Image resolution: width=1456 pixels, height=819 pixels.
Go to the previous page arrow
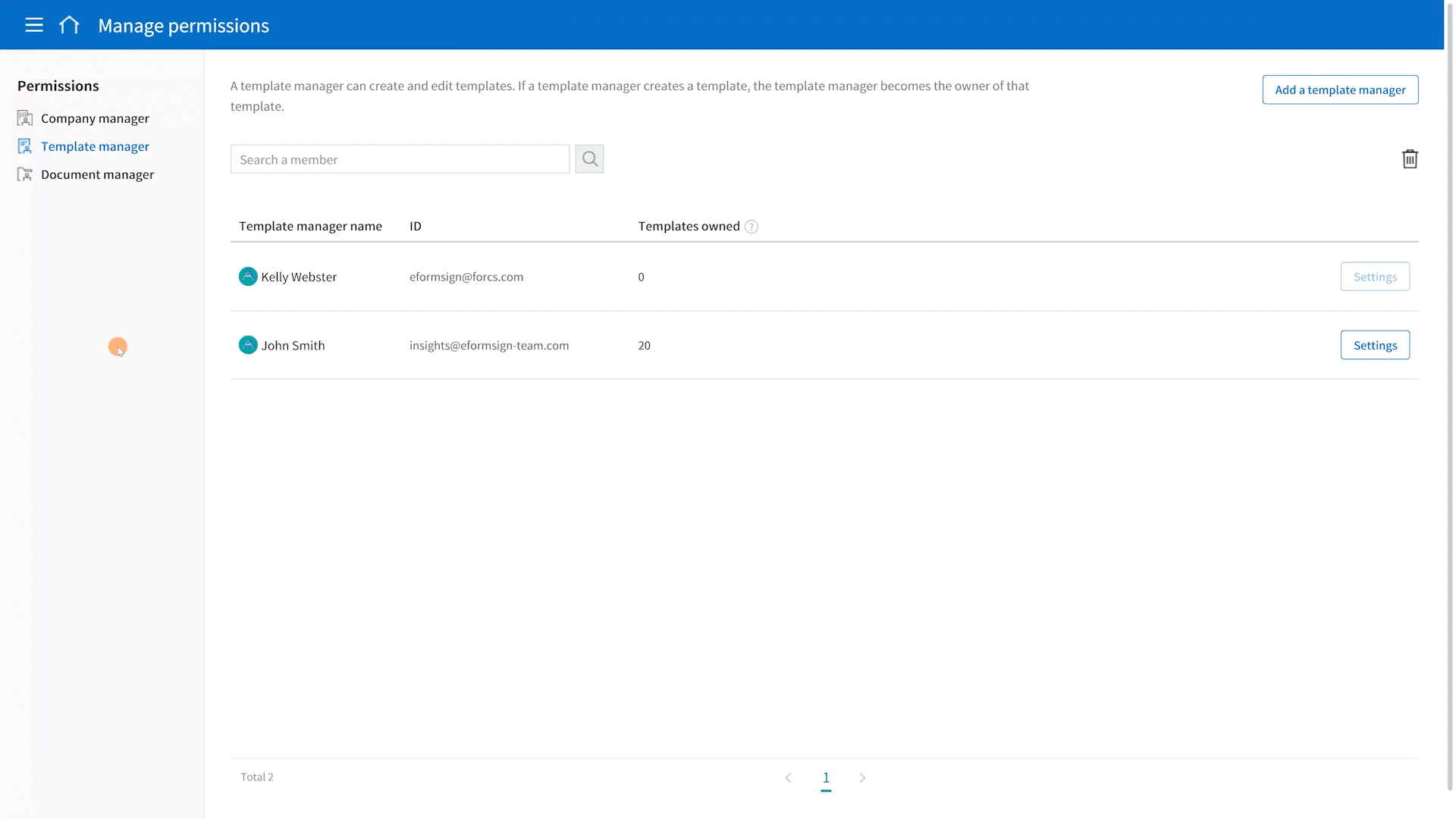pyautogui.click(x=789, y=778)
